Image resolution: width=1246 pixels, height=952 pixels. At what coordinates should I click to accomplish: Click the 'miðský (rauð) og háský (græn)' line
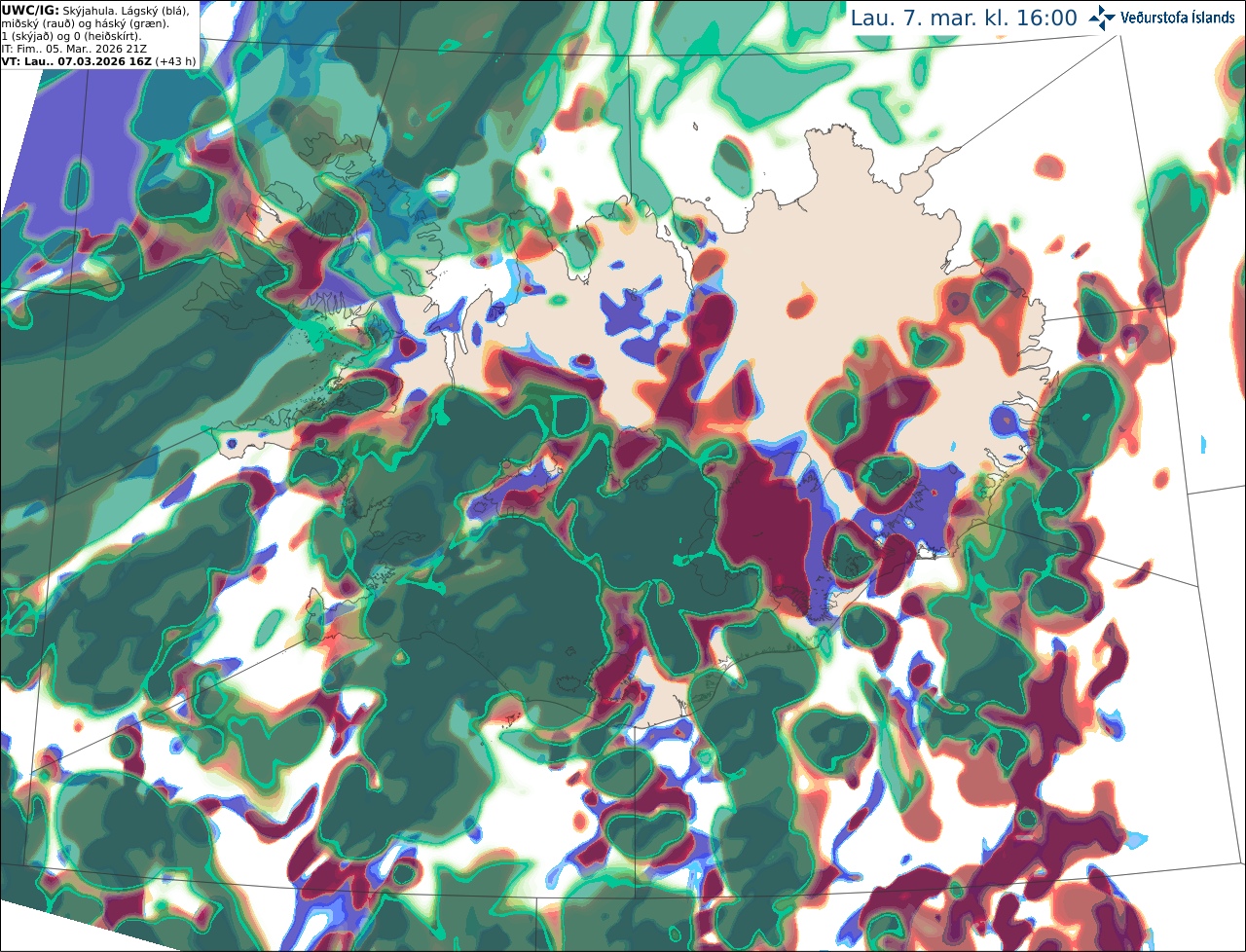84,22
